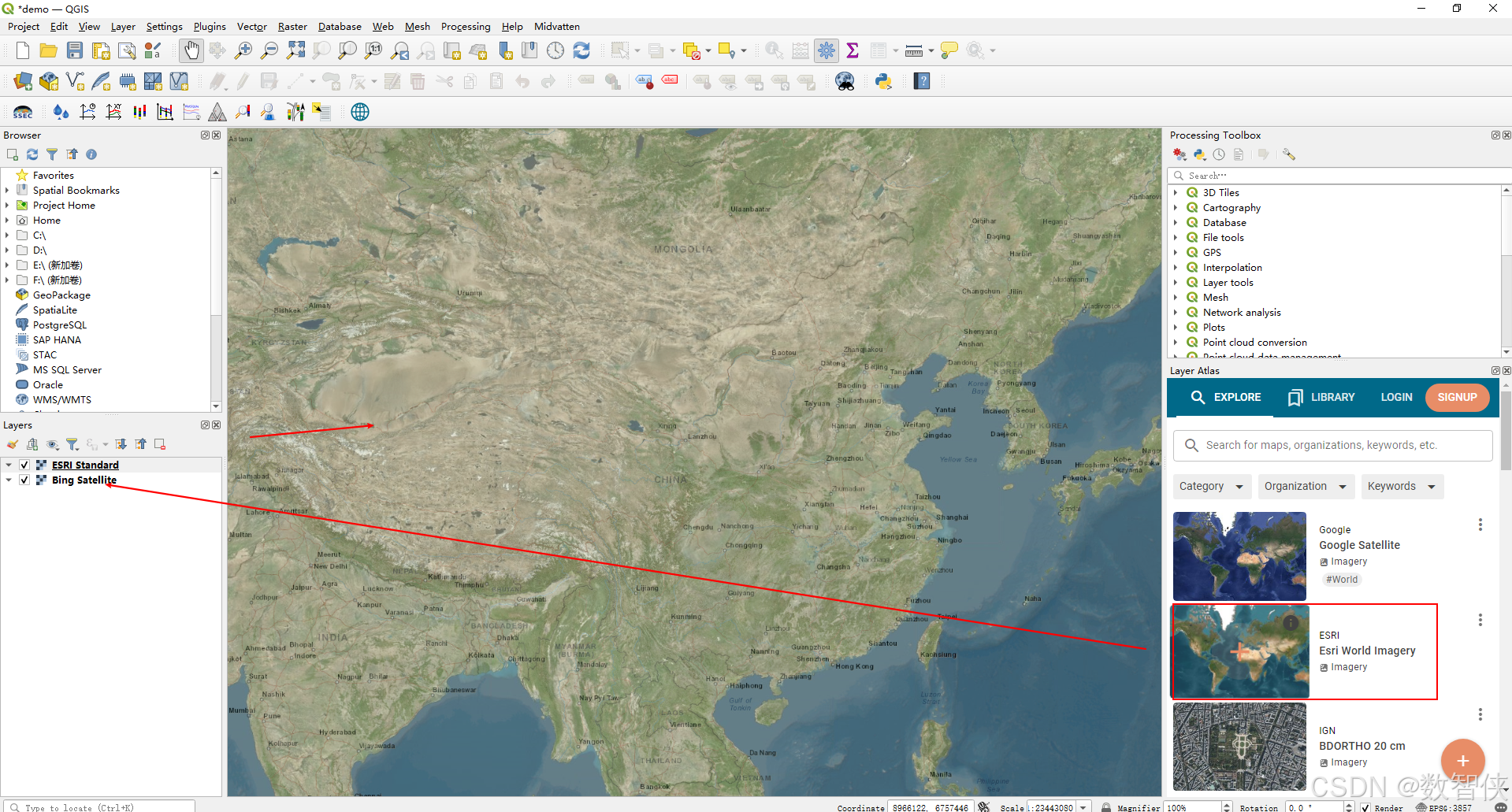Open options for Google Satellite card
The width and height of the screenshot is (1512, 812).
(1480, 525)
